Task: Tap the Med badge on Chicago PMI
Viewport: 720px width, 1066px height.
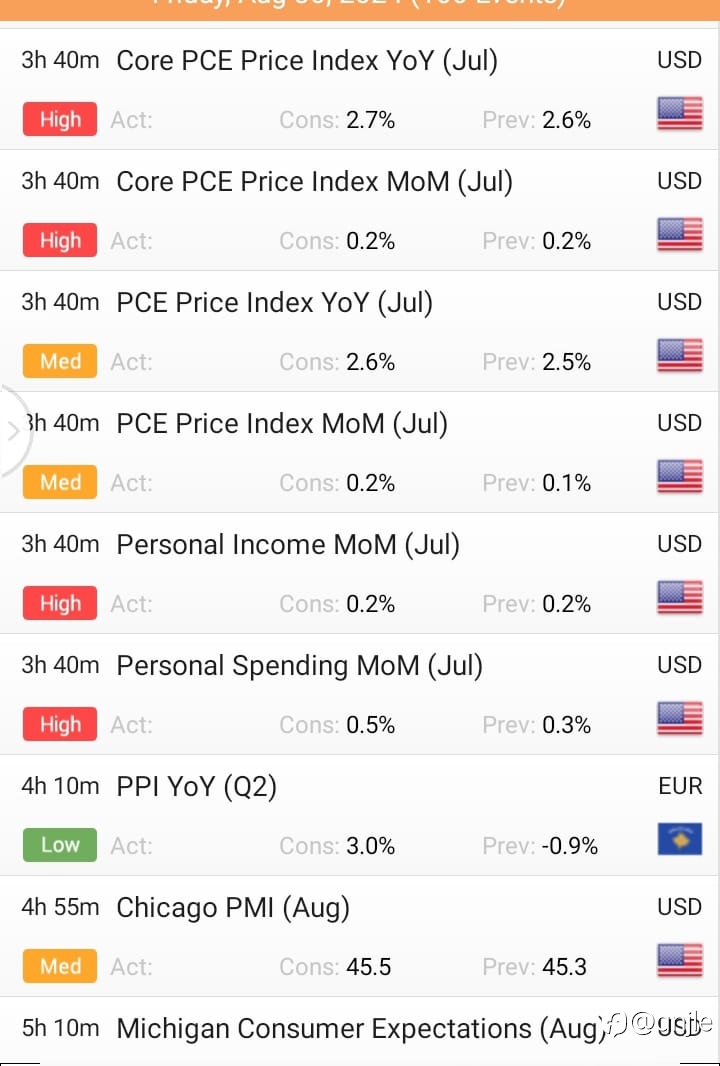Action: coord(60,966)
